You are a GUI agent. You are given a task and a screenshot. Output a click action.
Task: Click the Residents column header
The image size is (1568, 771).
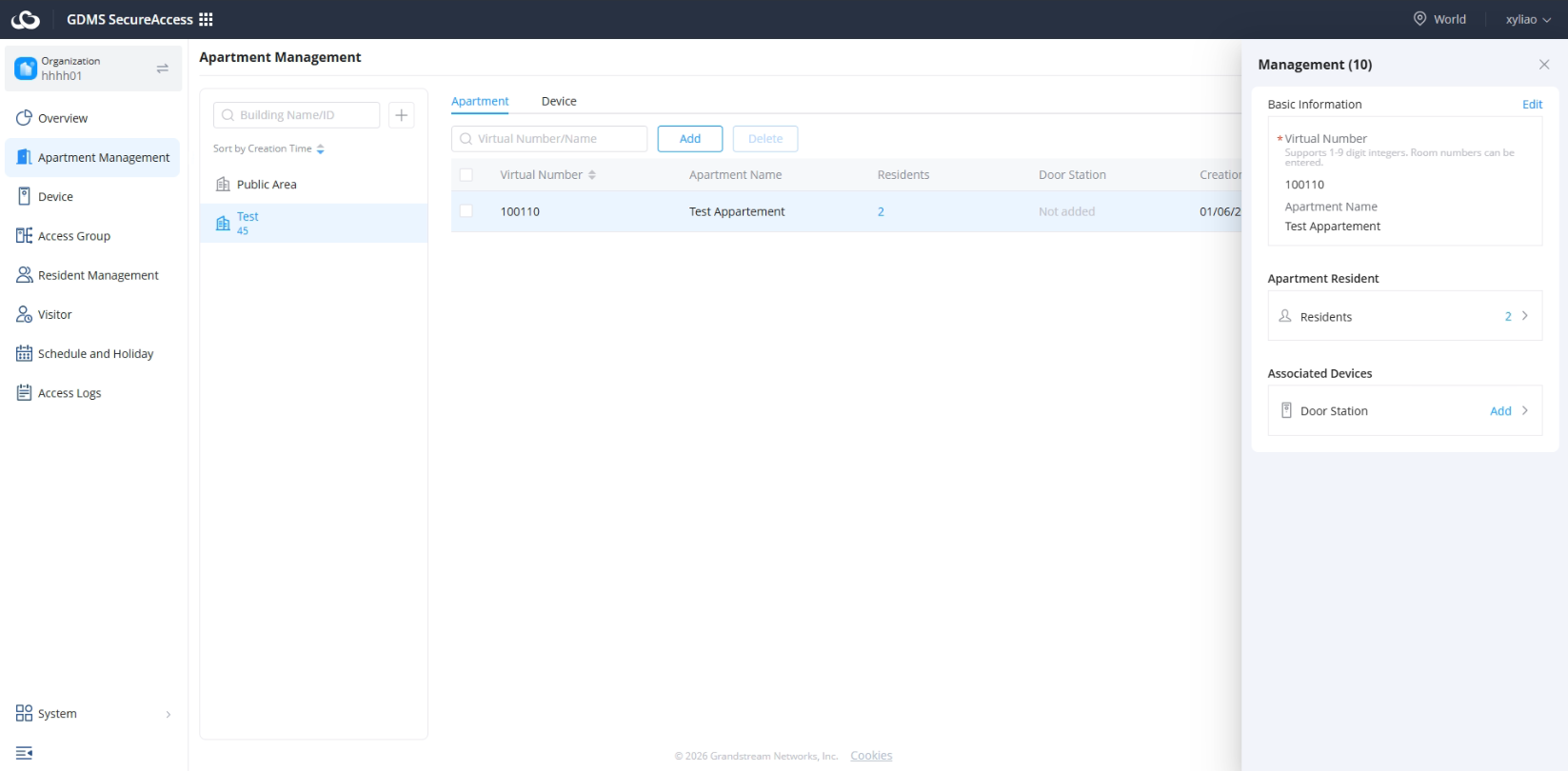903,175
